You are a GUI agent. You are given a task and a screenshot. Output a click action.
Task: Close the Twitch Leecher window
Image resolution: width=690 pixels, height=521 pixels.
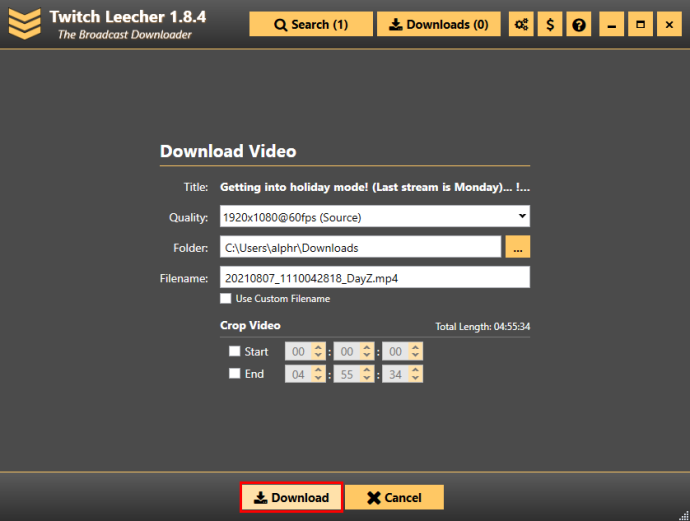pyautogui.click(x=669, y=24)
